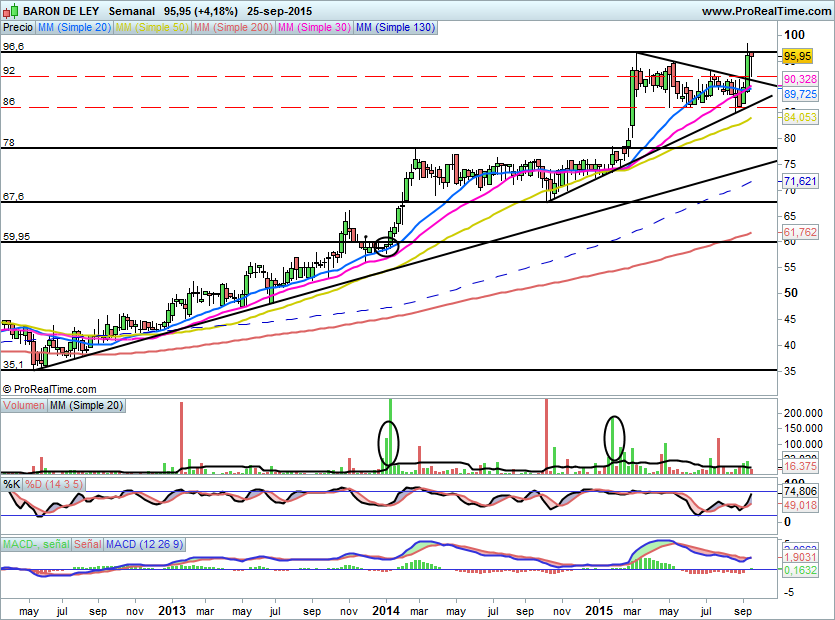The image size is (835, 620).
Task: Select the BARON DE LEY chart title
Action: (61, 11)
